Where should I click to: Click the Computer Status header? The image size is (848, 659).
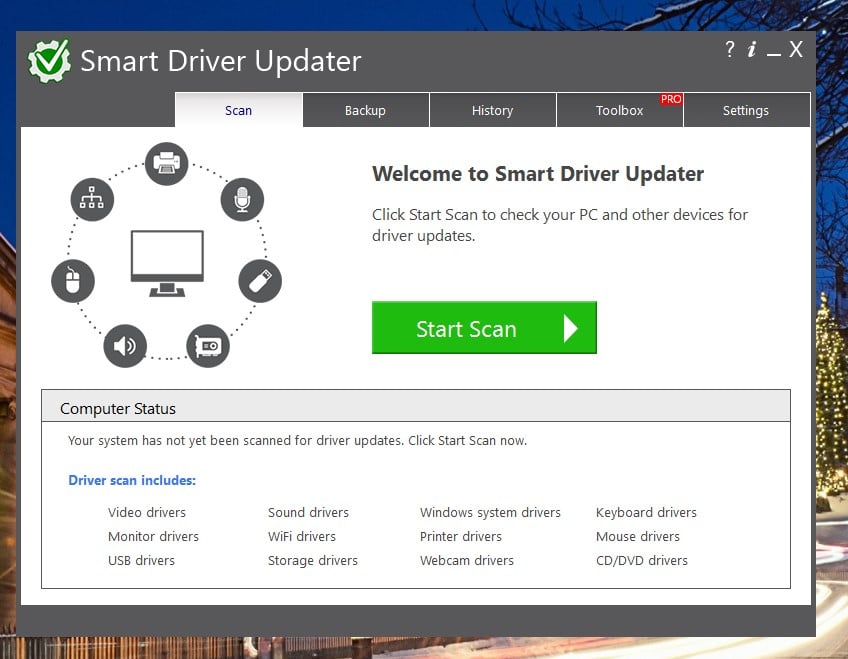pyautogui.click(x=416, y=406)
